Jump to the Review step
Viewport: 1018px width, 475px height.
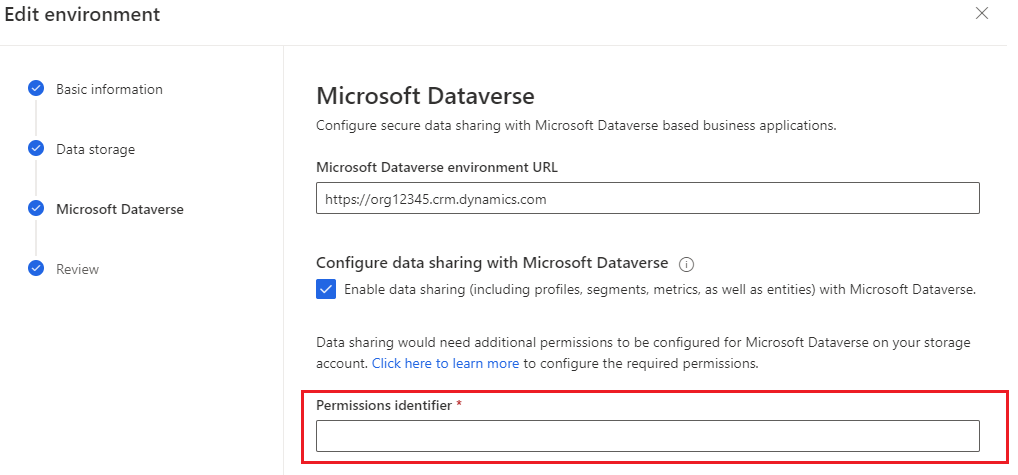[x=77, y=269]
